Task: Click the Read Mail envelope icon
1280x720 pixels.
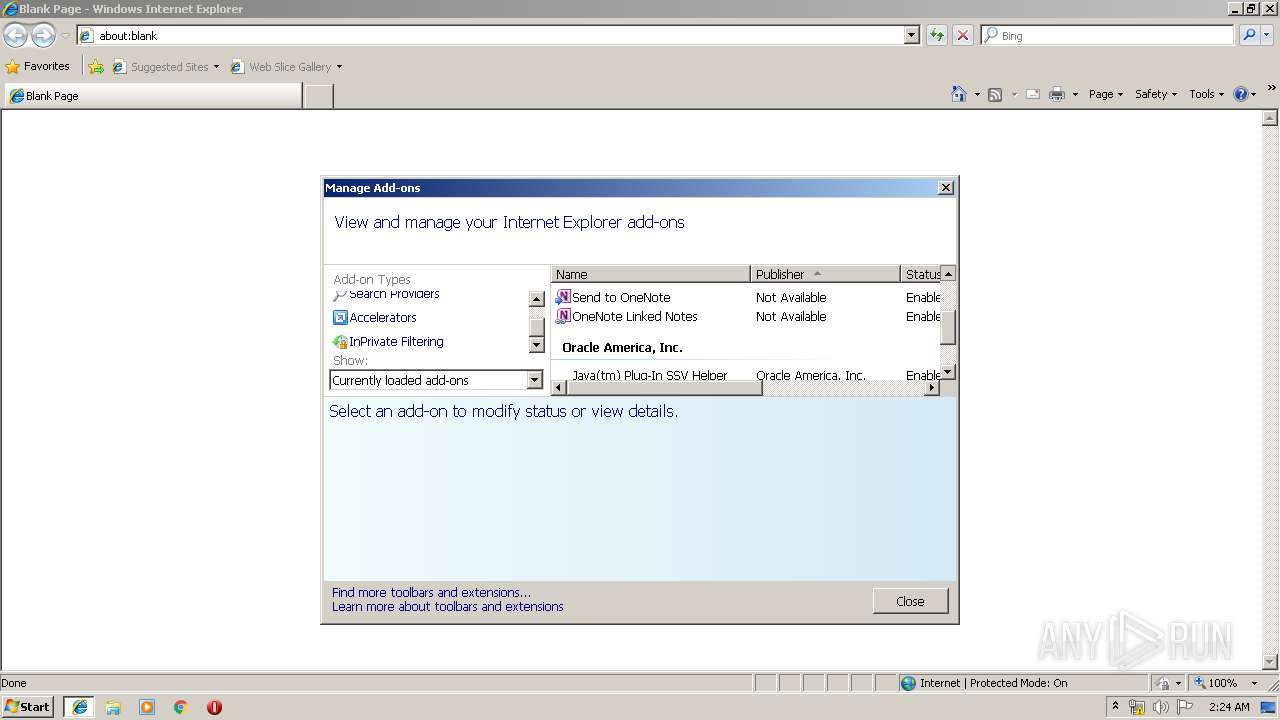Action: tap(1033, 94)
